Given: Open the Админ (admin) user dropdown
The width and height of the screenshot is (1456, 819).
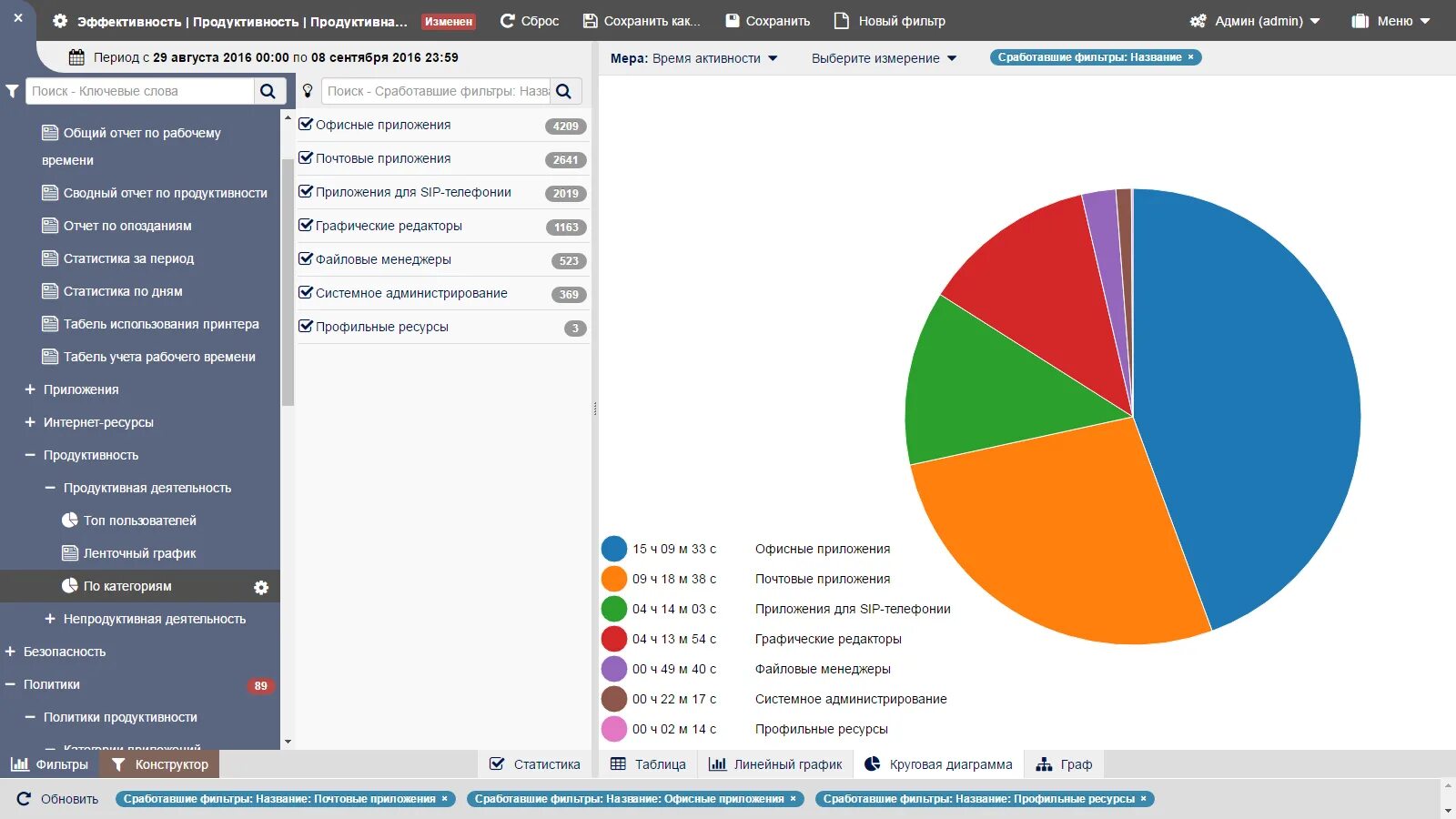Looking at the screenshot, I should point(1255,20).
